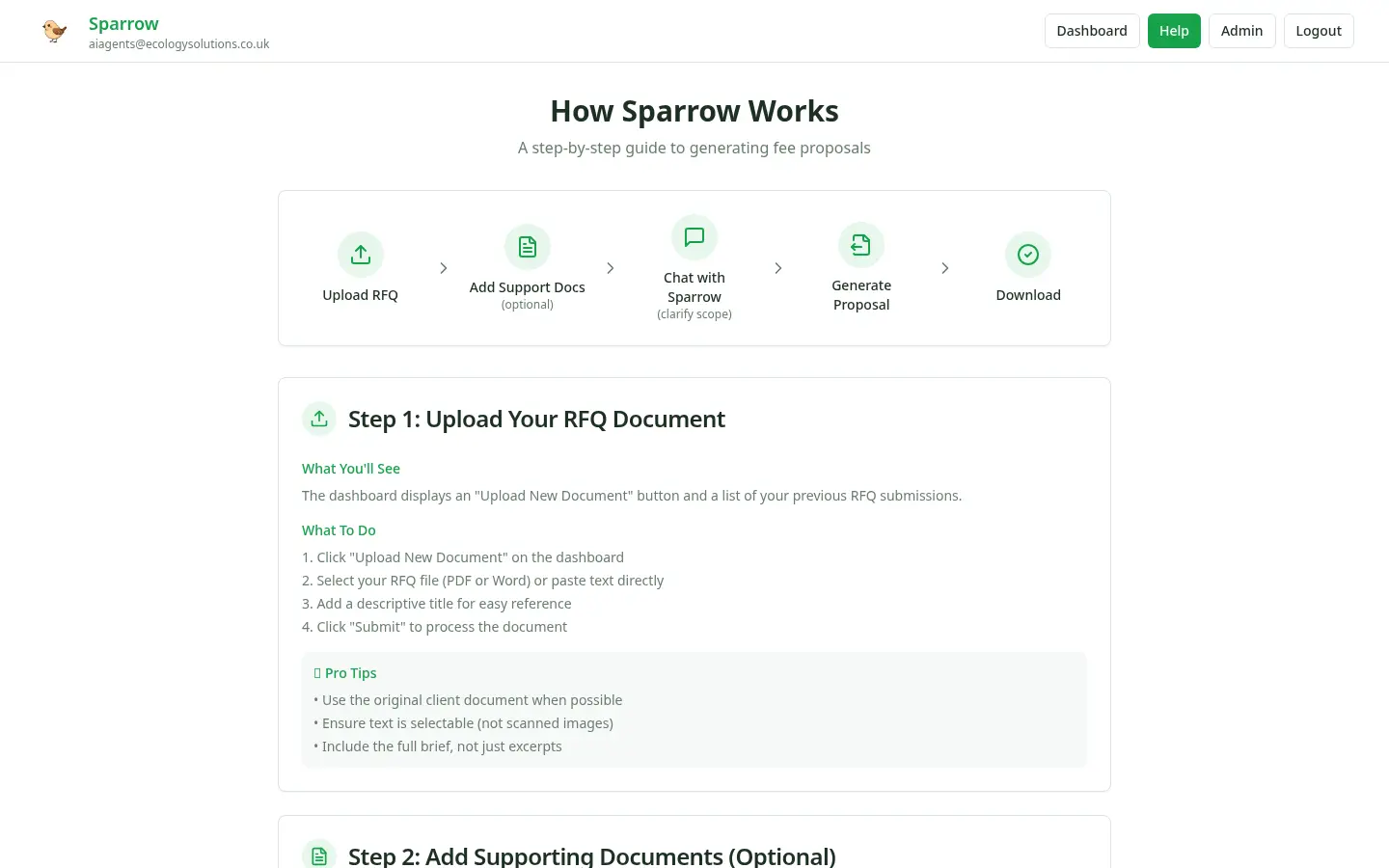Click instruction 1 about "Upload New Document"

pyautogui.click(x=463, y=557)
